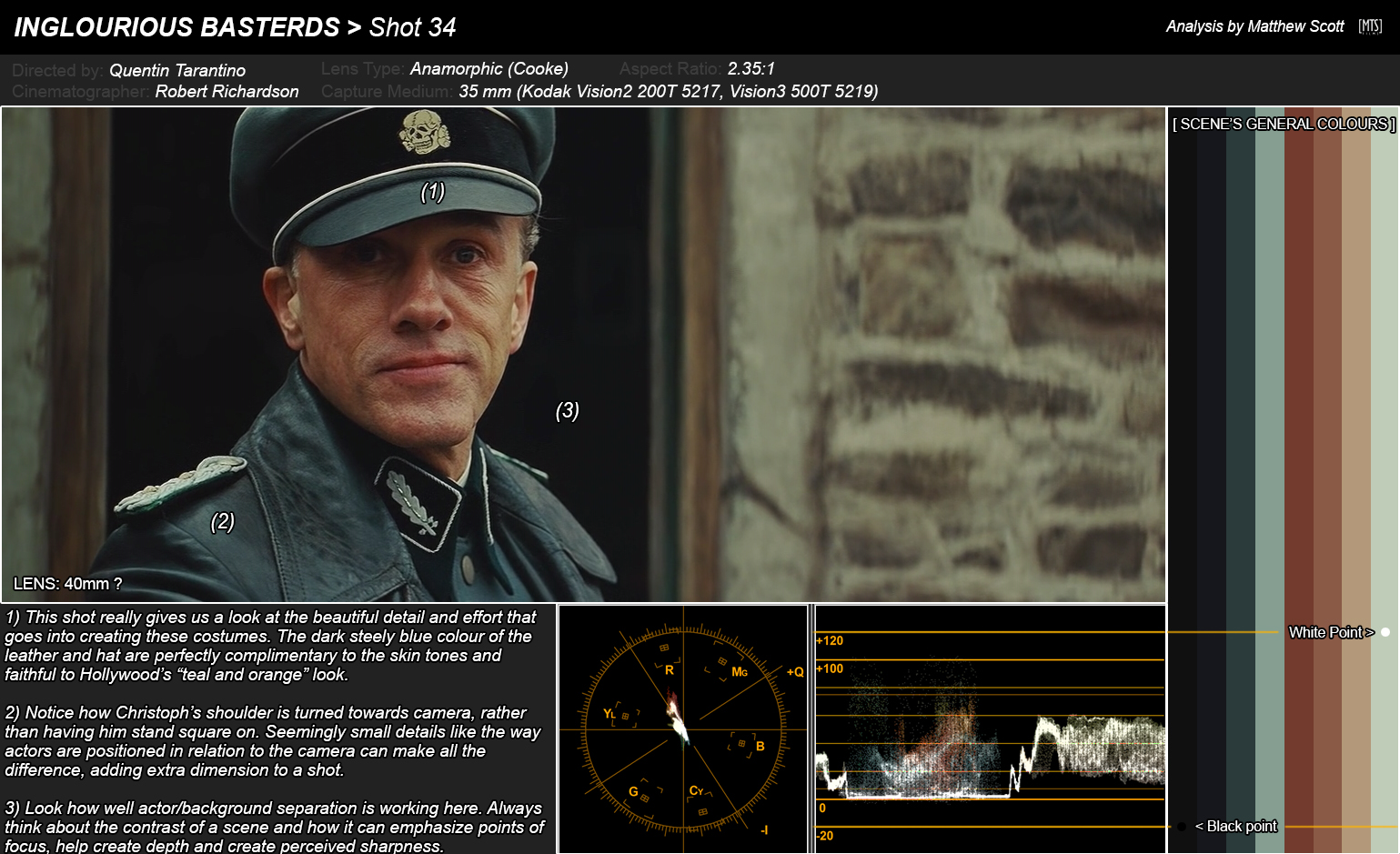Click the +Q axis label on vectorscope

795,672
